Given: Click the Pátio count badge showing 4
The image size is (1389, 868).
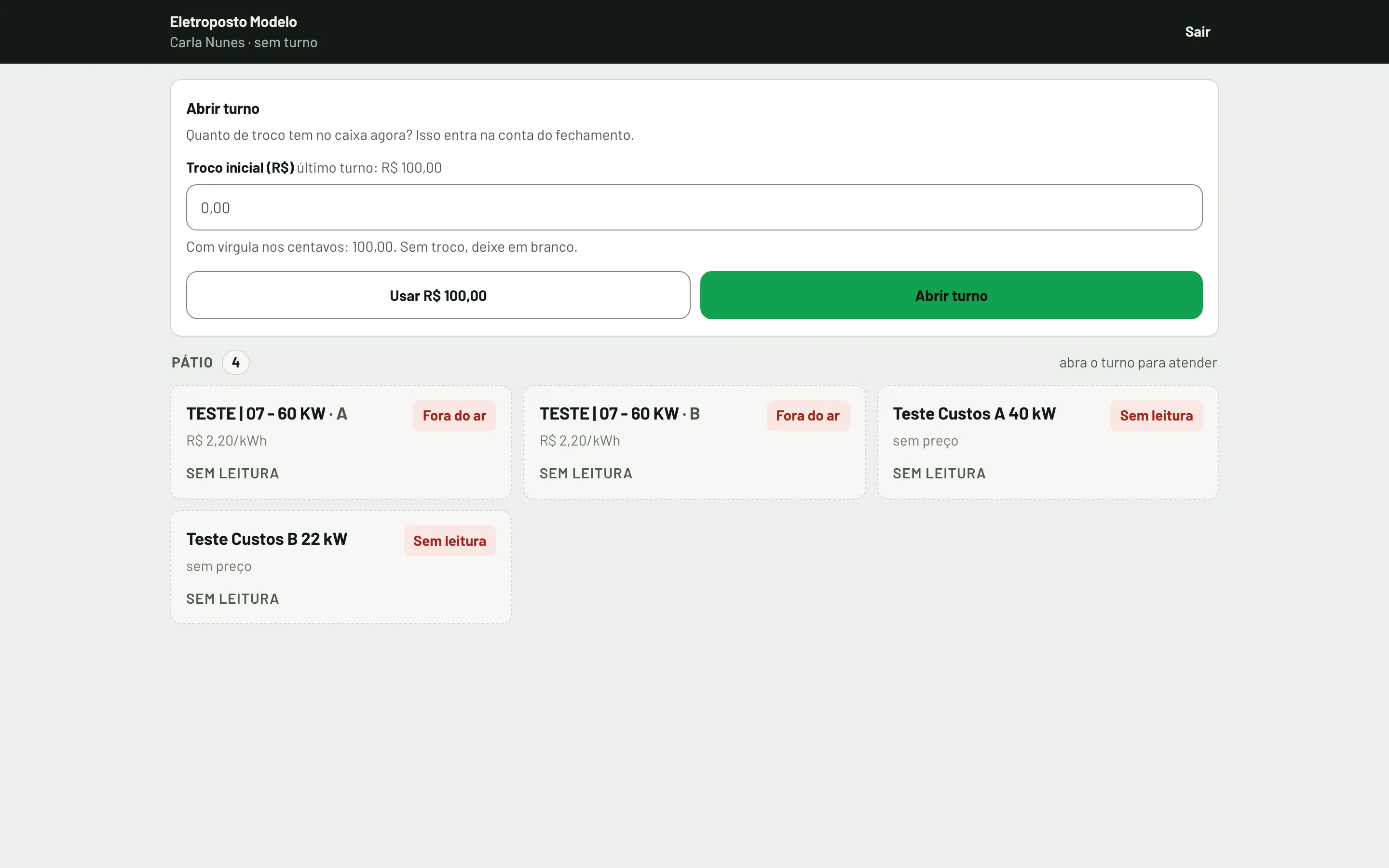Looking at the screenshot, I should pos(235,362).
